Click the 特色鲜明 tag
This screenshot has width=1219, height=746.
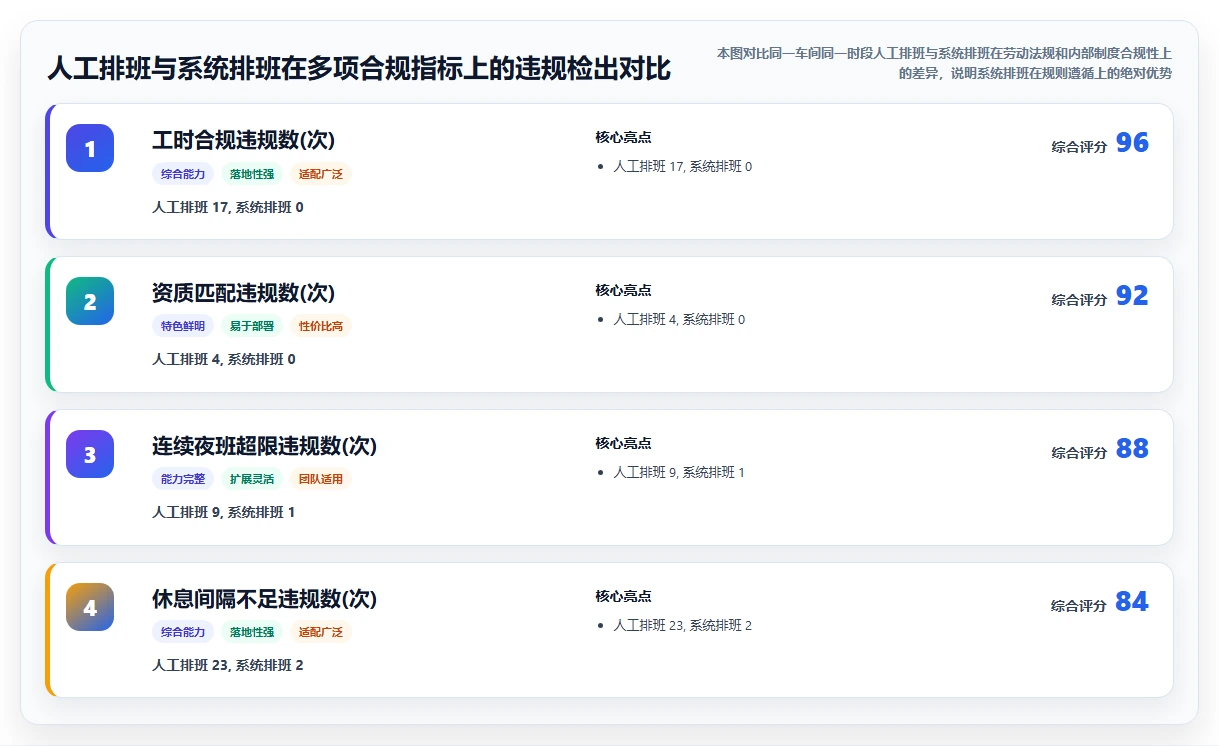(183, 326)
